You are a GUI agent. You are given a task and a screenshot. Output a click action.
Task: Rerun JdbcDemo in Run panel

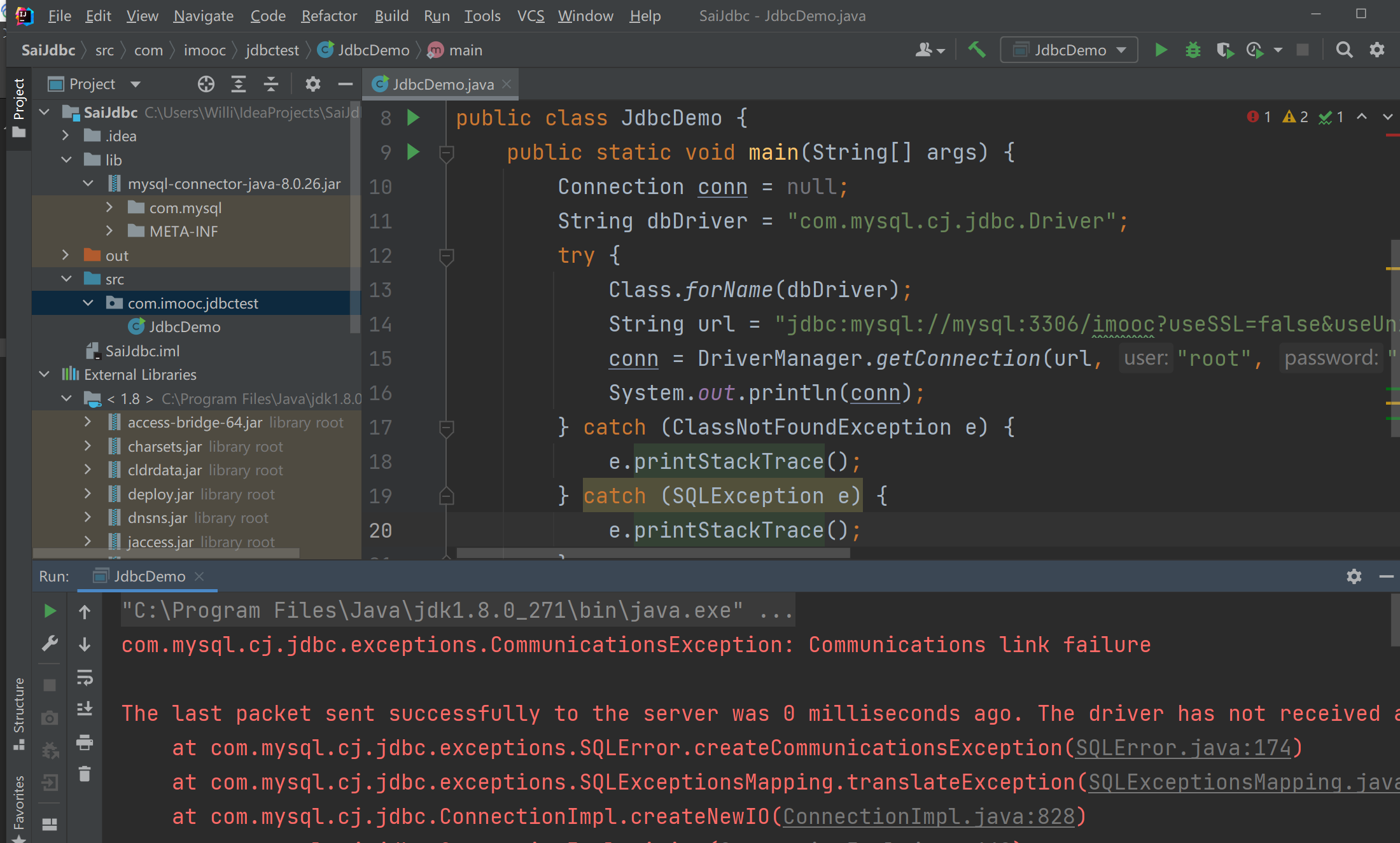(50, 611)
